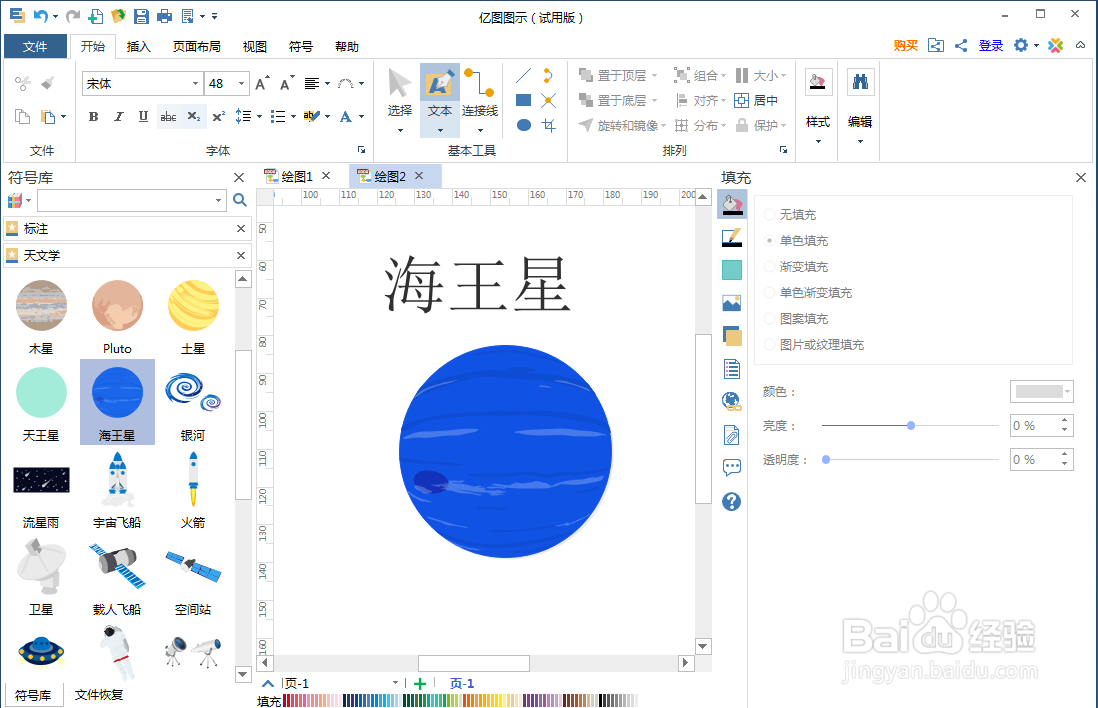
Task: Click the print icon in quick toolbar
Action: (165, 16)
